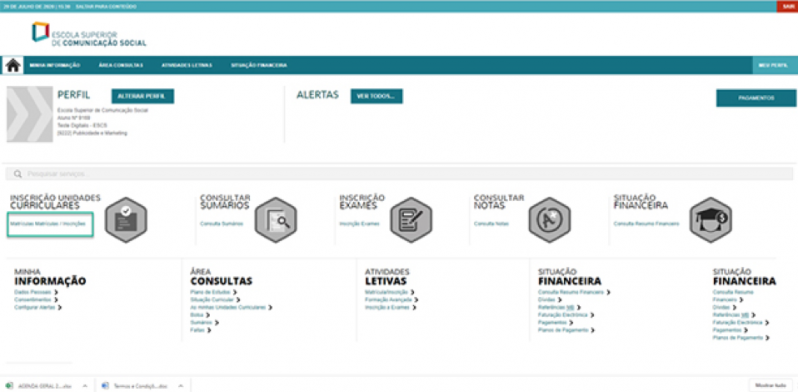This screenshot has height=392, width=798.
Task: Open Inscrição a Exames link under Atividades Letivas
Action: [387, 307]
